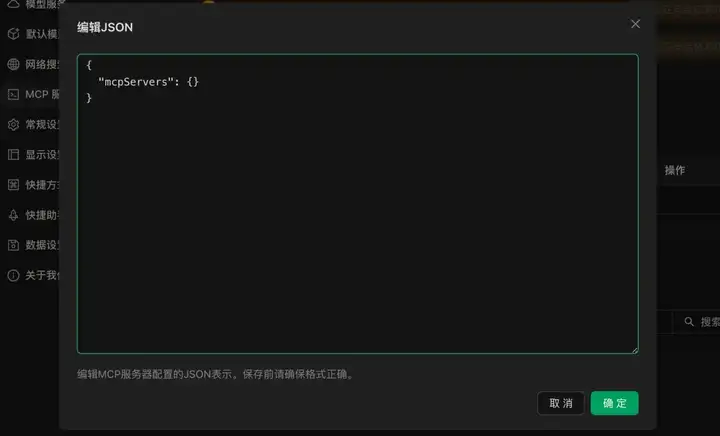
Task: Click the search magnifier icon at right
Action: [689, 322]
